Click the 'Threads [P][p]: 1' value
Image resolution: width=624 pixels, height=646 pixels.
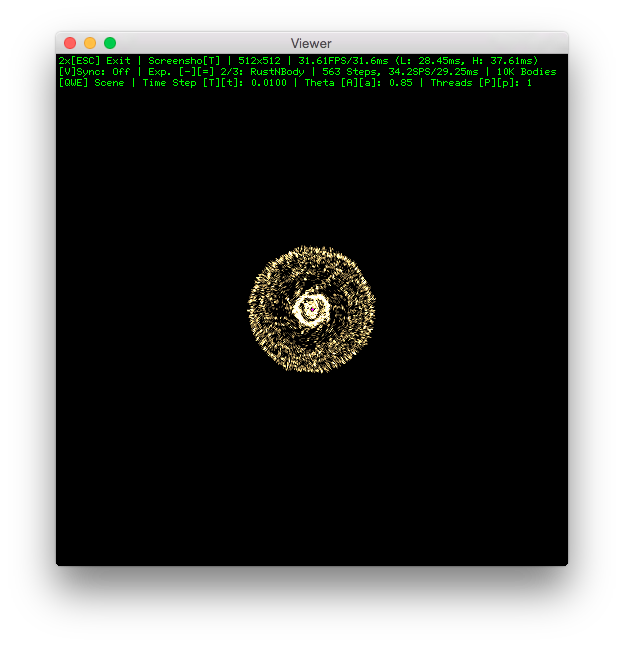(481, 83)
